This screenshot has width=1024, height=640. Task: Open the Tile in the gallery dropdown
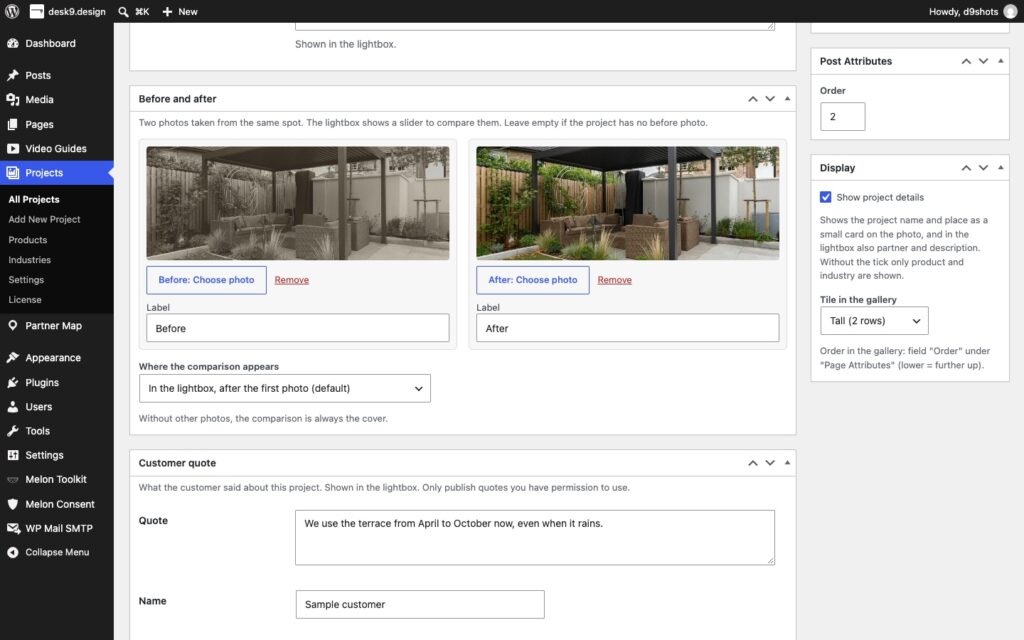[x=874, y=321]
